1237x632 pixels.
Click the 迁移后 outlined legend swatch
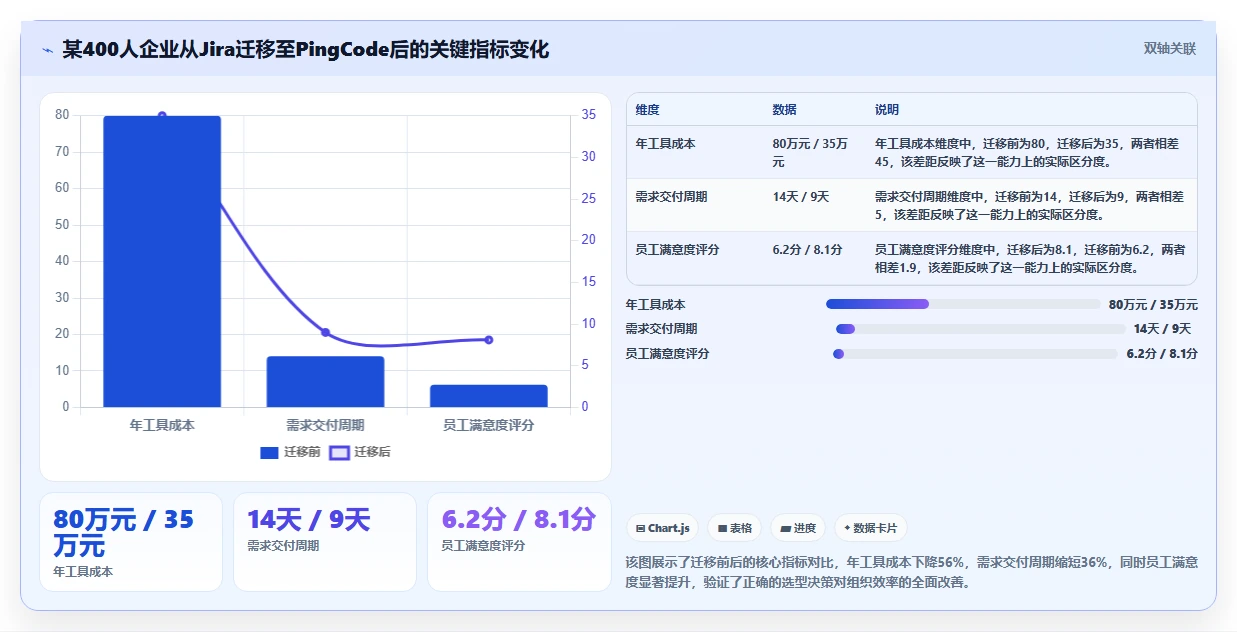point(339,452)
